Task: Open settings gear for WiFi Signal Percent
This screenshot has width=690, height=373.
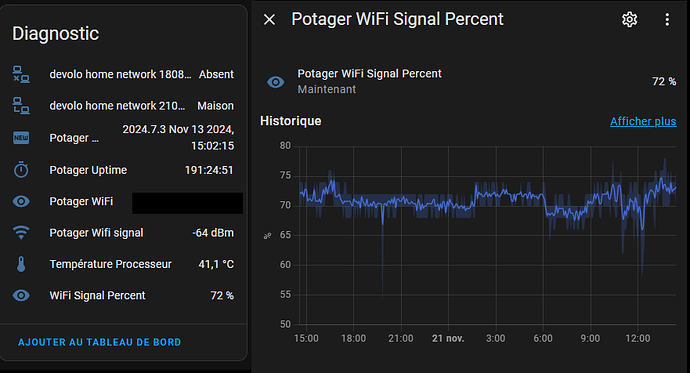Action: pos(629,19)
